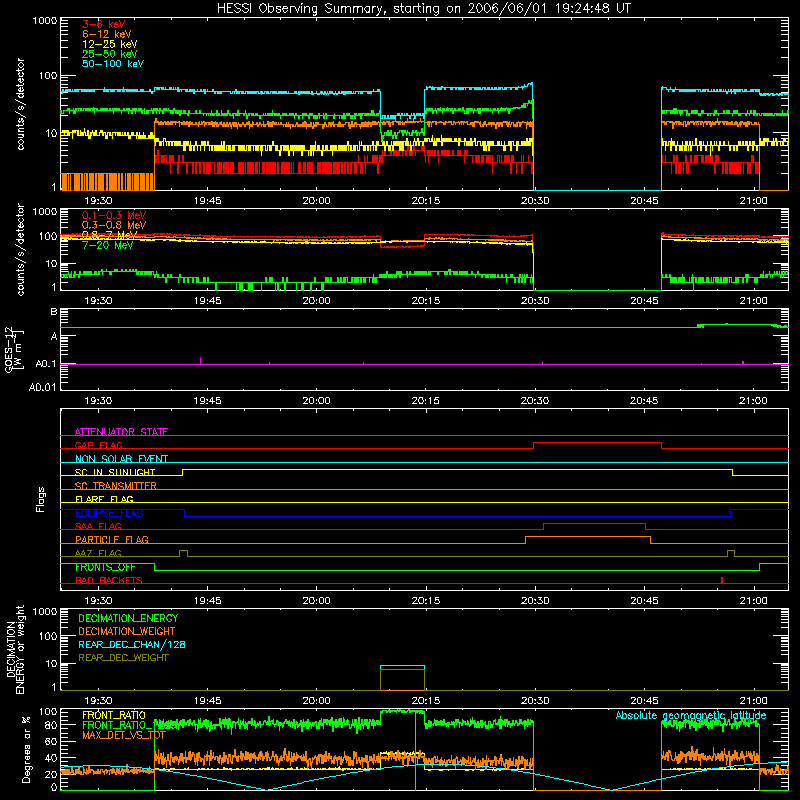Select the orange 6-12 keV legend label
800x800 pixels.
(x=107, y=34)
